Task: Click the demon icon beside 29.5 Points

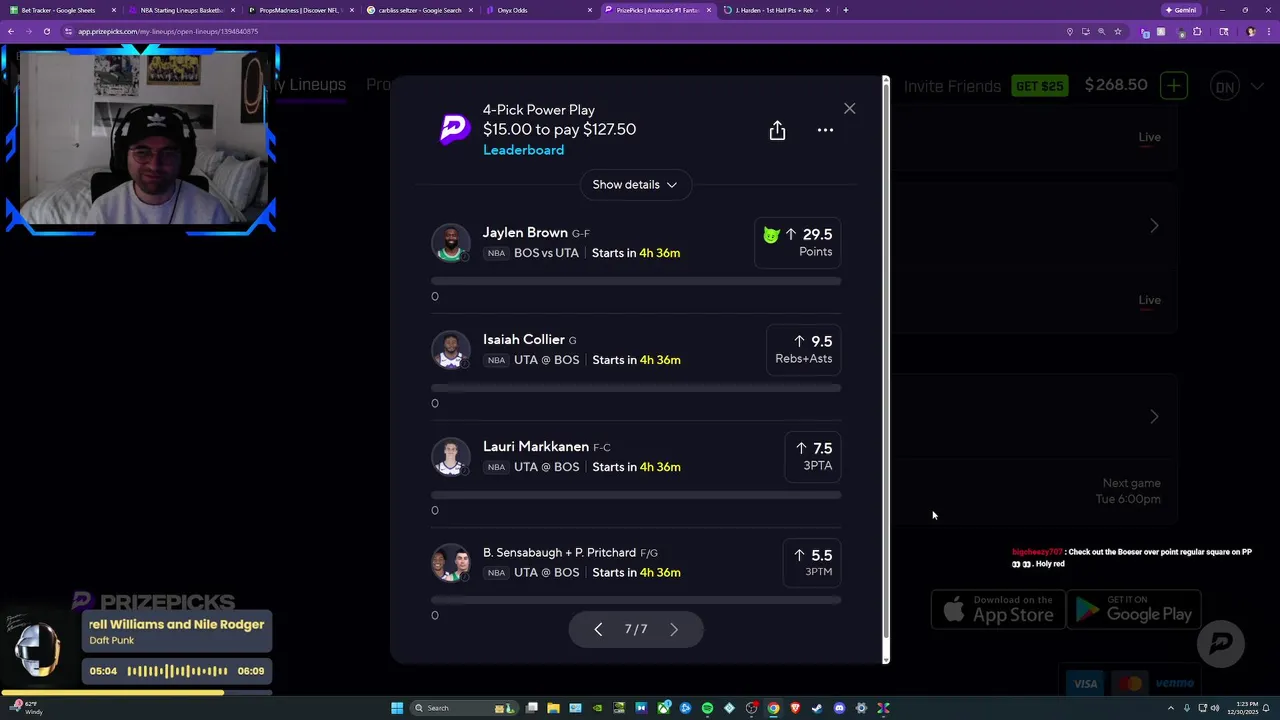Action: point(770,235)
